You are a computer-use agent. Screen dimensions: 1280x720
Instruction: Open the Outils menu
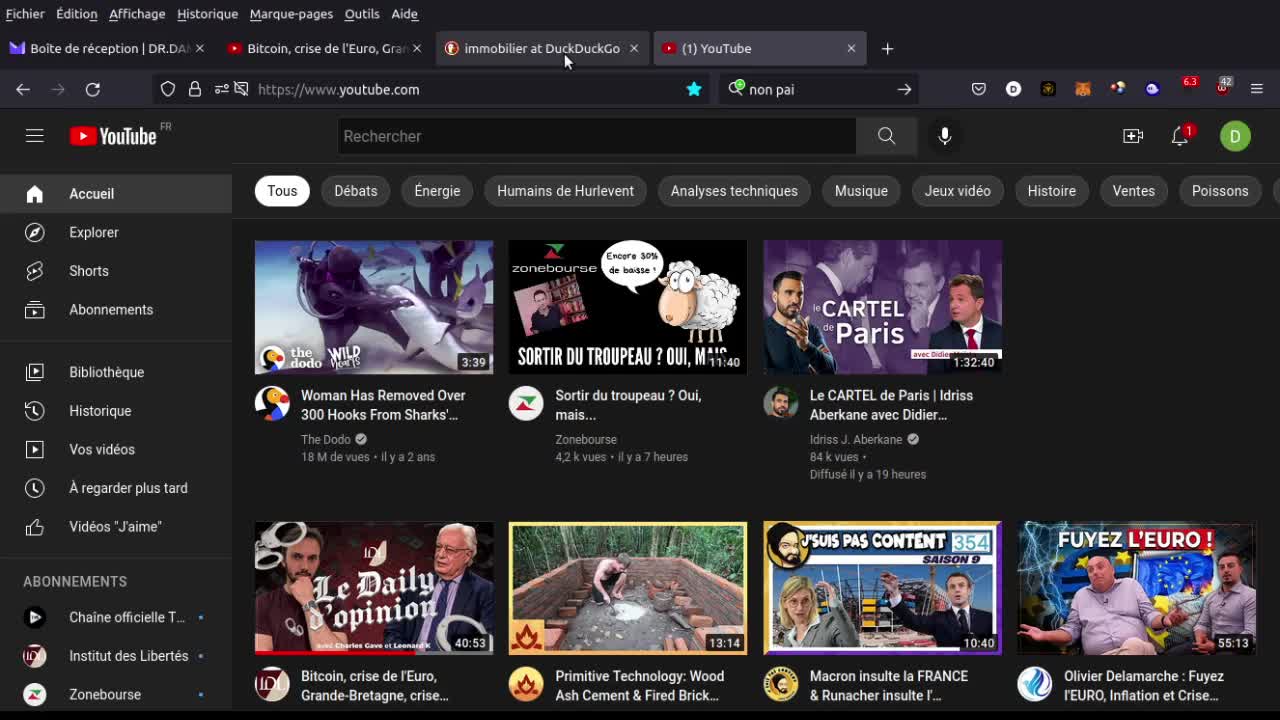click(x=362, y=14)
